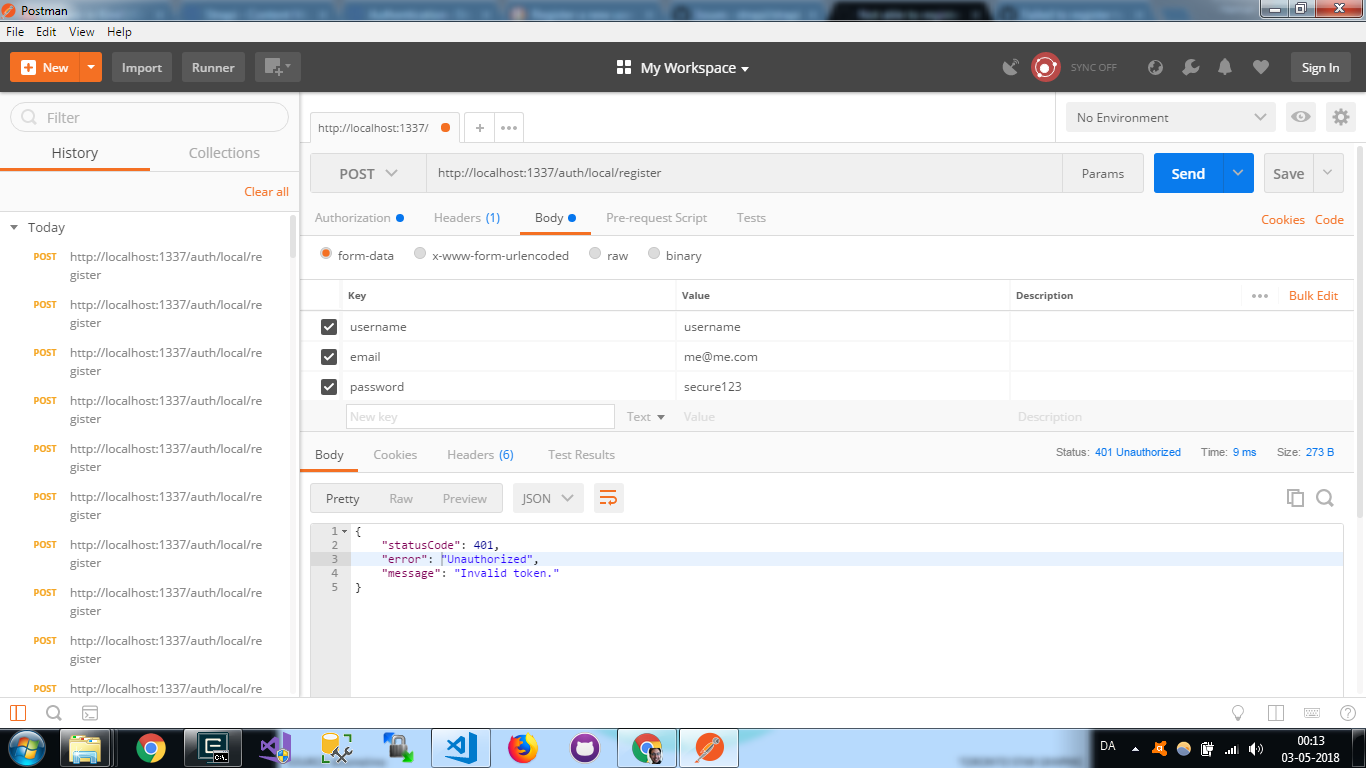Click the Windows Start button
This screenshot has height=768, width=1366.
pos(27,748)
